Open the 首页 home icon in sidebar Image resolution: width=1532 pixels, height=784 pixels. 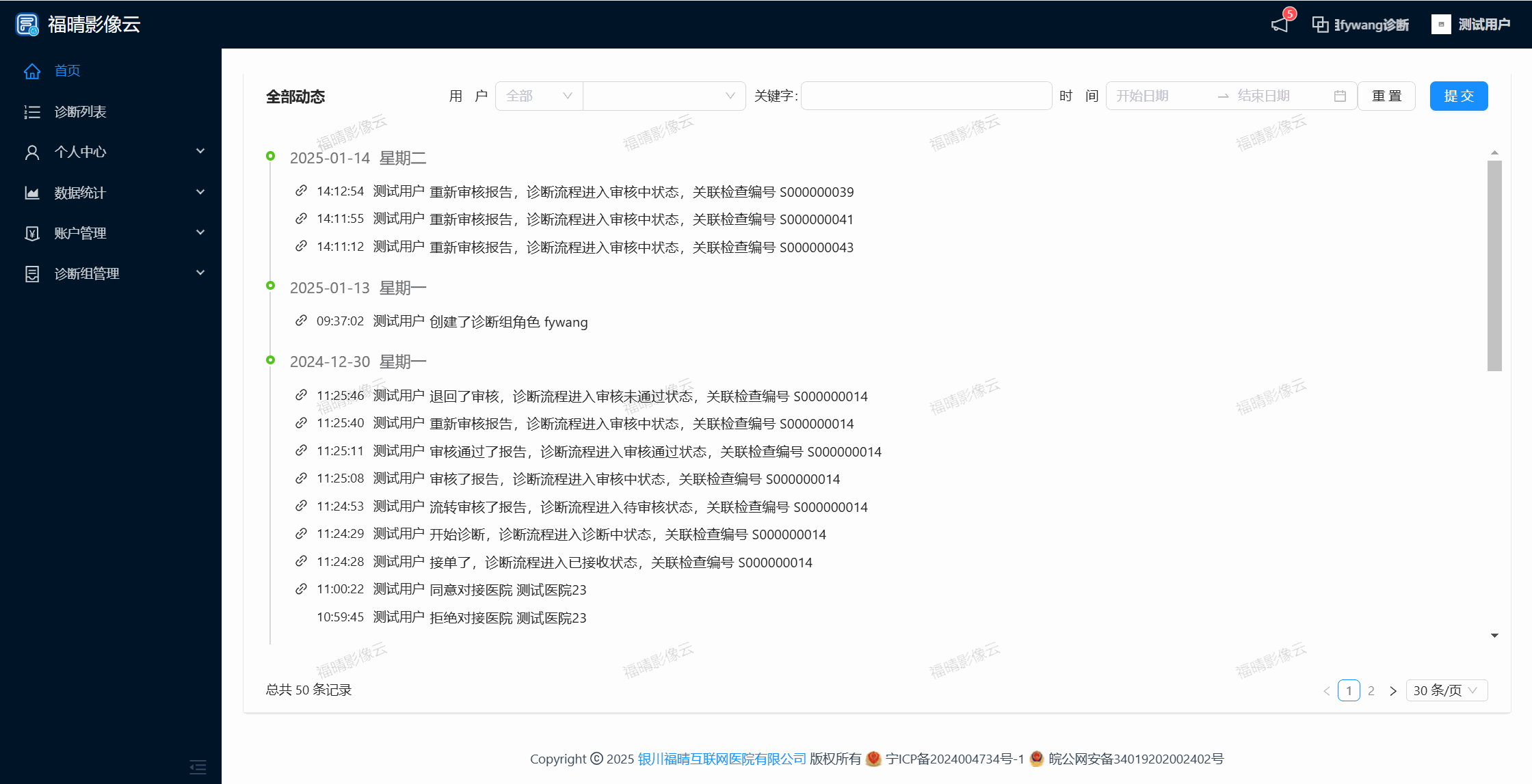coord(32,70)
